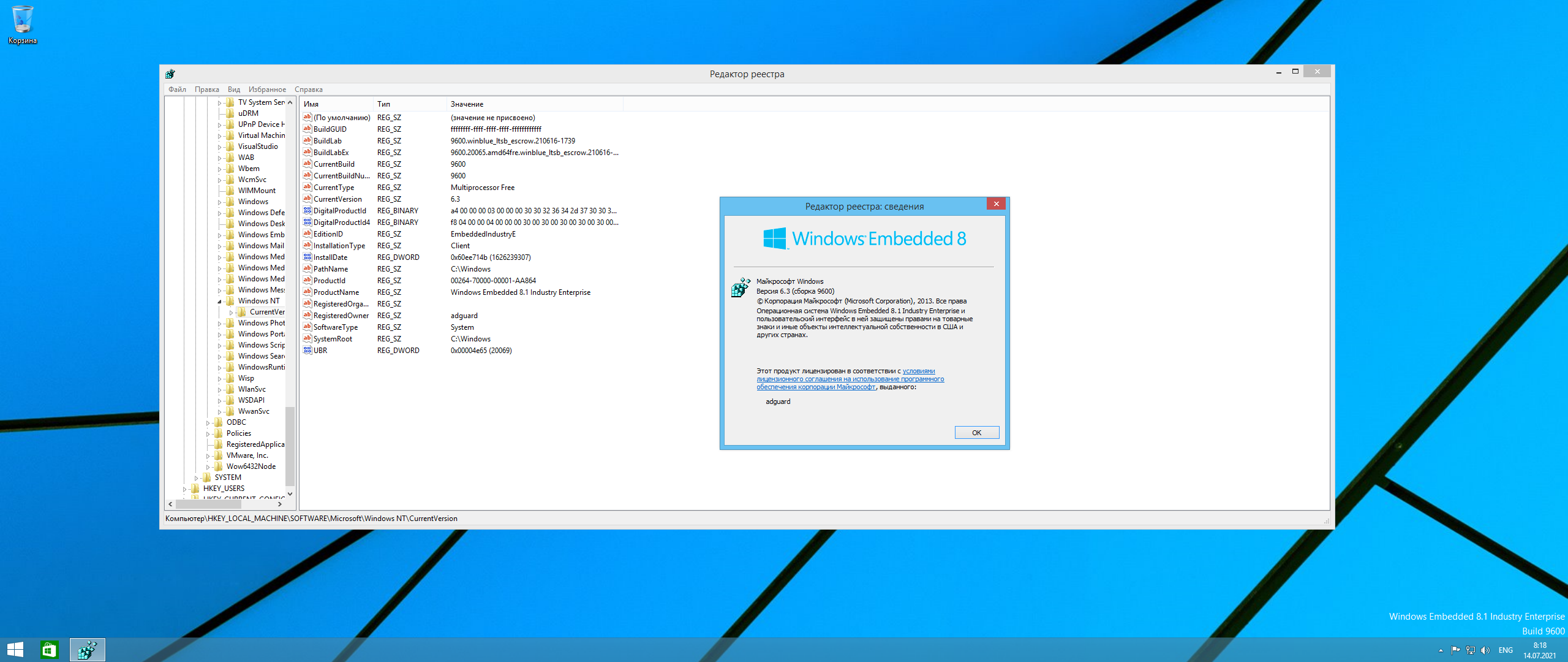Screen dimensions: 1568x662
Task: Select the RegisteredApplications key in tree
Action: point(255,444)
